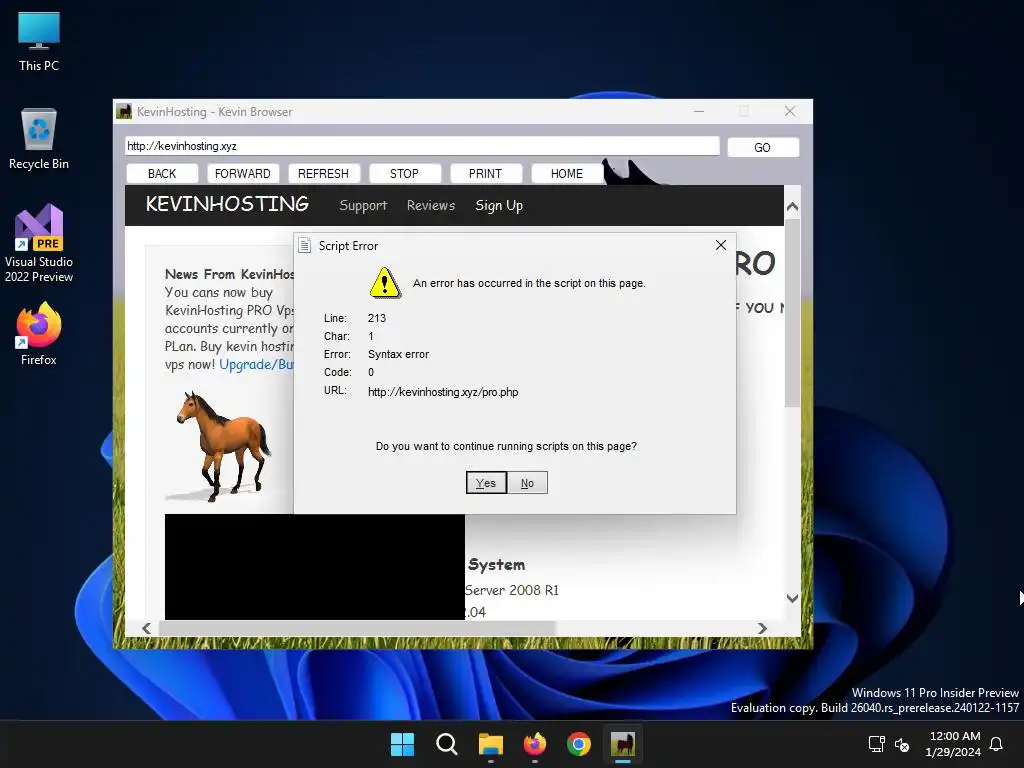Launch Firefox from desktop shortcut
The image size is (1024, 768).
pyautogui.click(x=39, y=334)
